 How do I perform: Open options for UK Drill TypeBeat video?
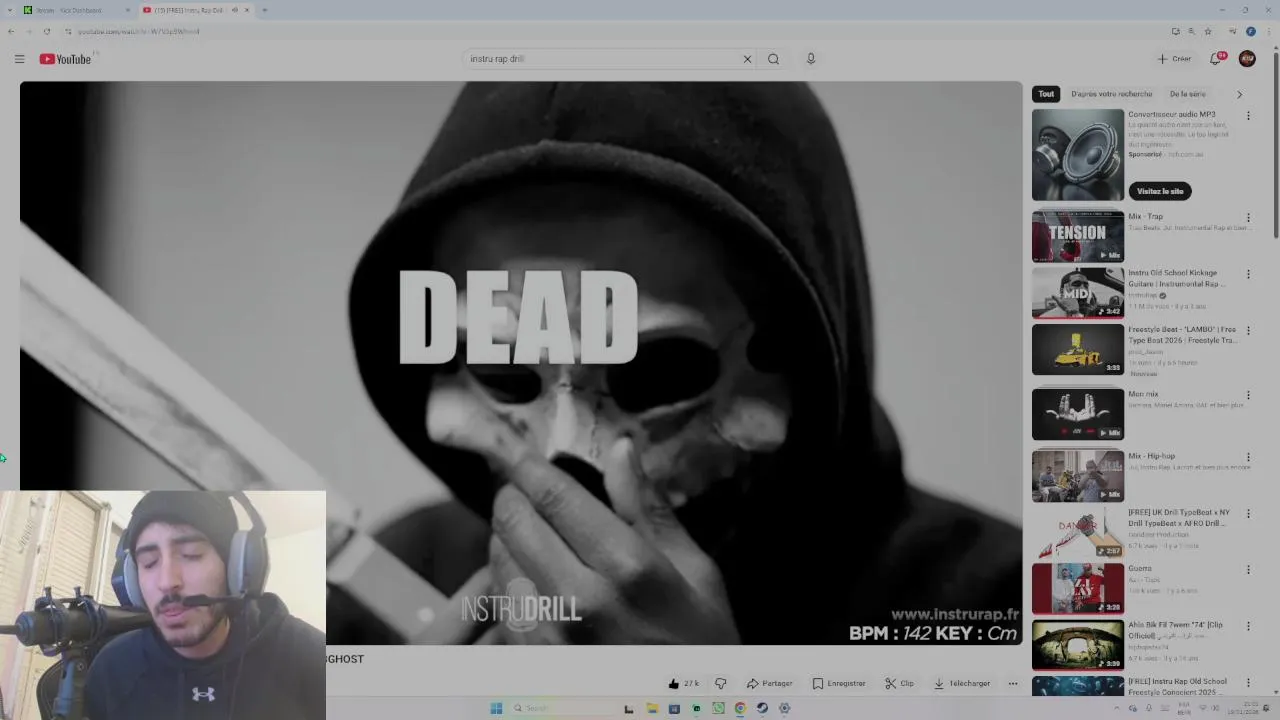(x=1248, y=513)
